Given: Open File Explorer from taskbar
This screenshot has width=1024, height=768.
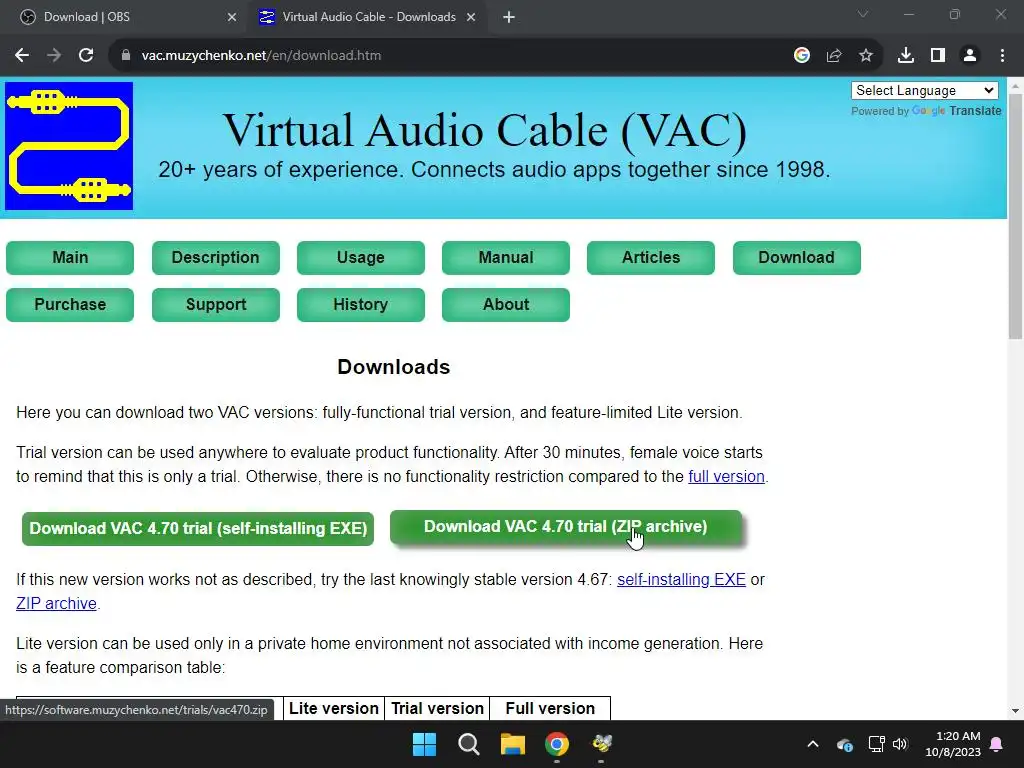Looking at the screenshot, I should coord(513,744).
